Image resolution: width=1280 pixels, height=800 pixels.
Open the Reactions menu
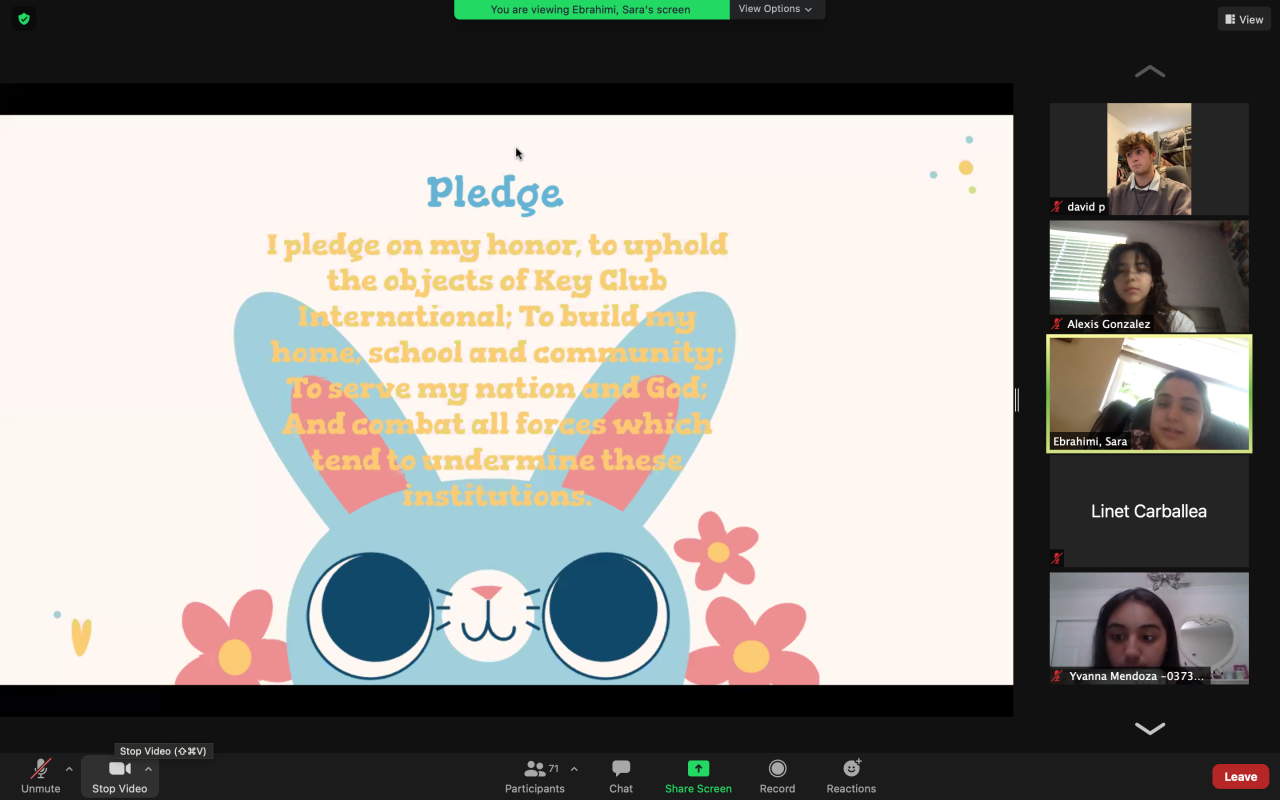point(851,776)
